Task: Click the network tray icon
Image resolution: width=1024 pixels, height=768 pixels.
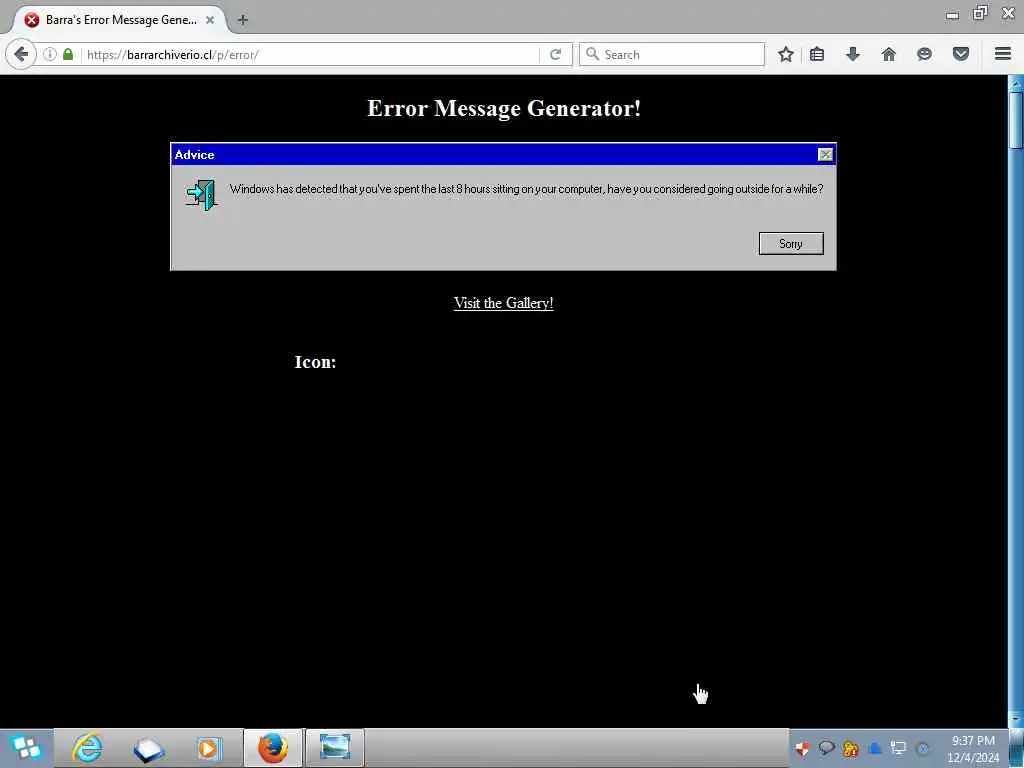Action: 899,748
